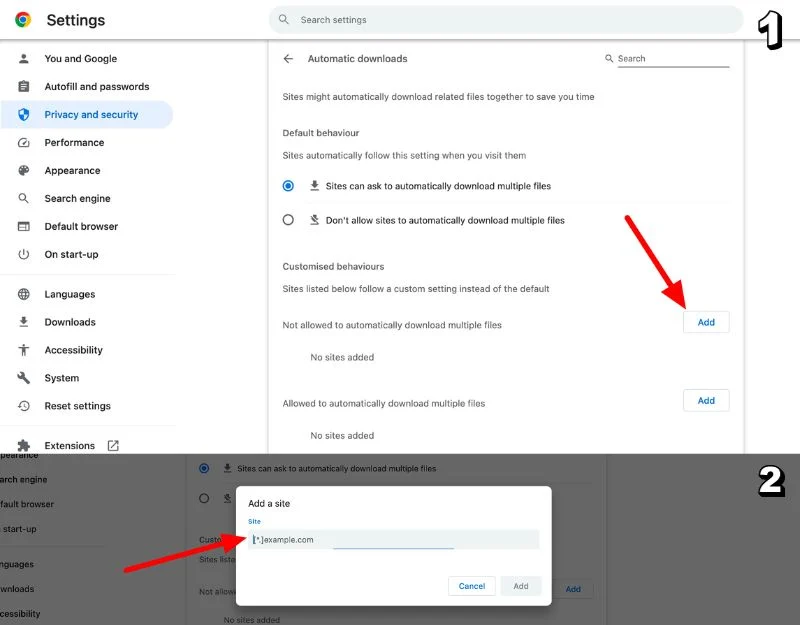Click the download icon beside Sites can ask
Image resolution: width=800 pixels, height=625 pixels.
[x=314, y=185]
